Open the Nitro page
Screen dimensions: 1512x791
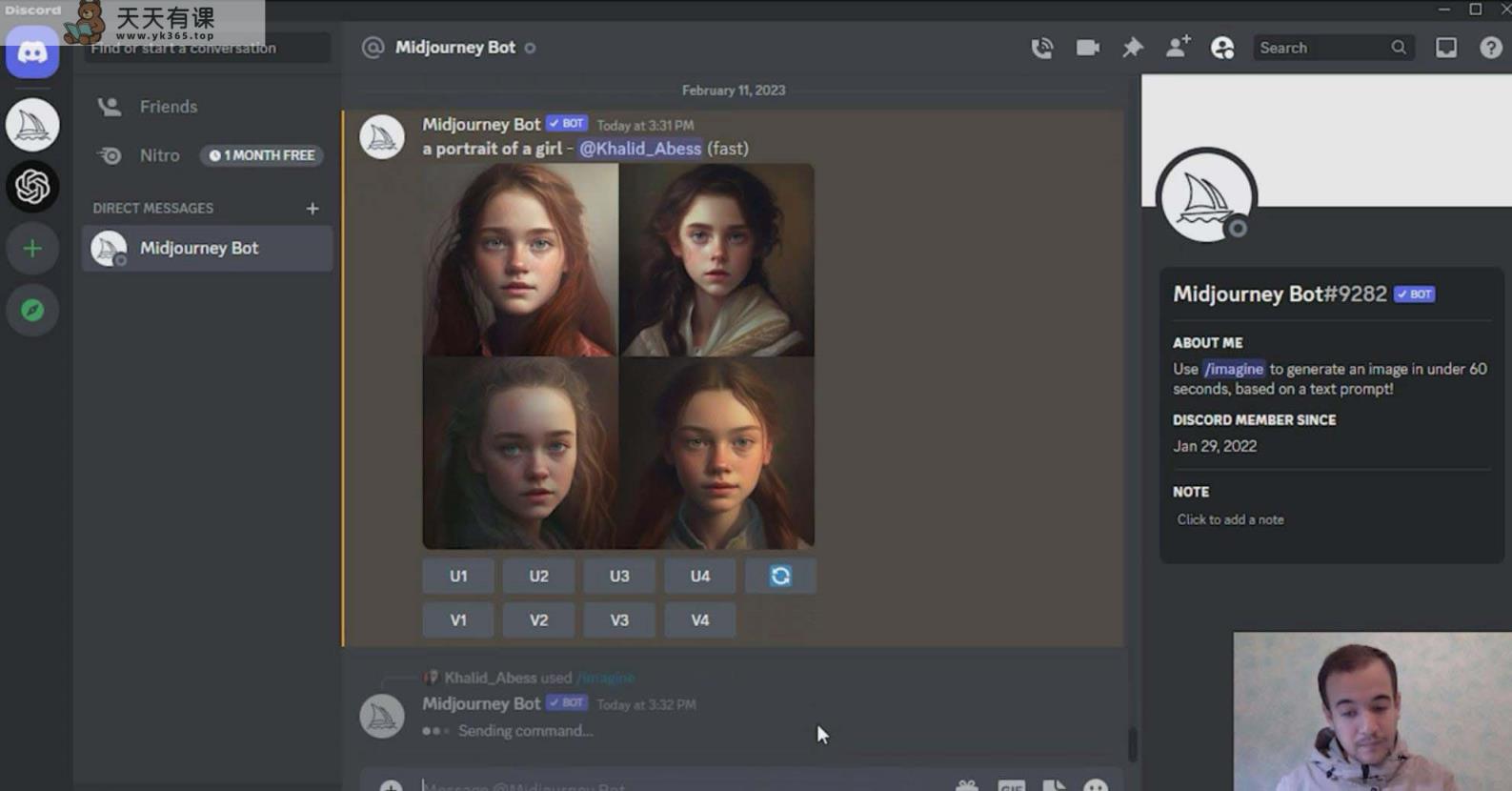tap(208, 155)
